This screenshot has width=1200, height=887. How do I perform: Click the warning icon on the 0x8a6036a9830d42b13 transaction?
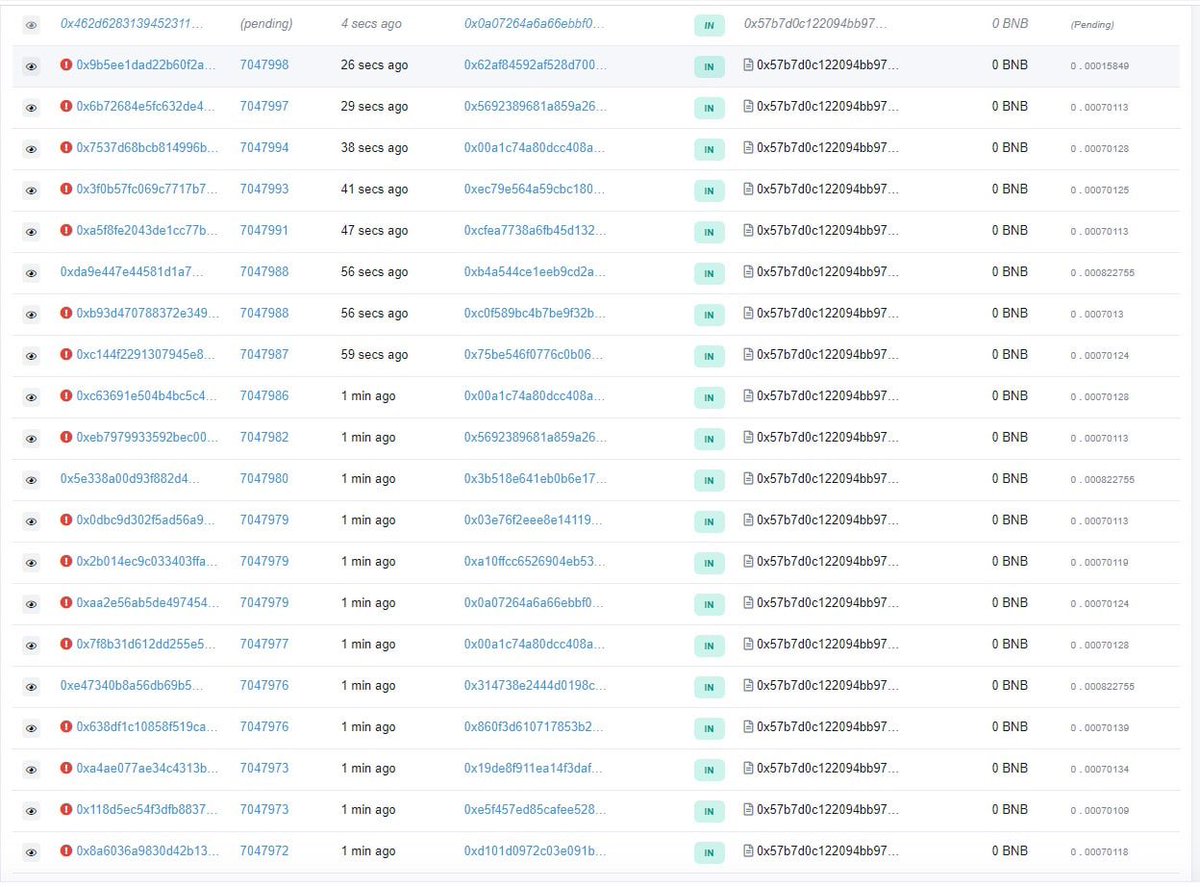pos(65,851)
